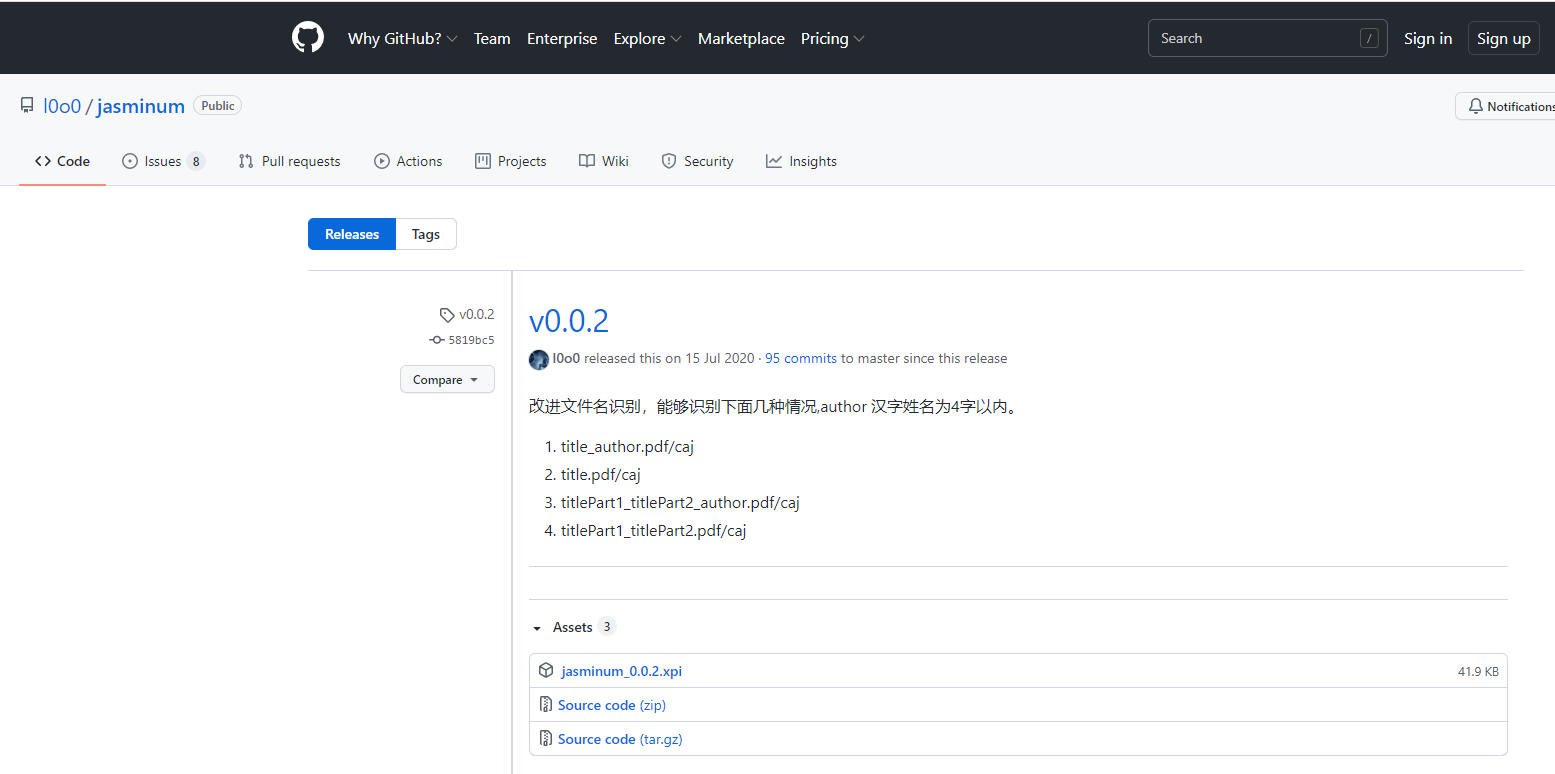Click the Sign up button
The image size is (1555, 774).
tap(1503, 38)
